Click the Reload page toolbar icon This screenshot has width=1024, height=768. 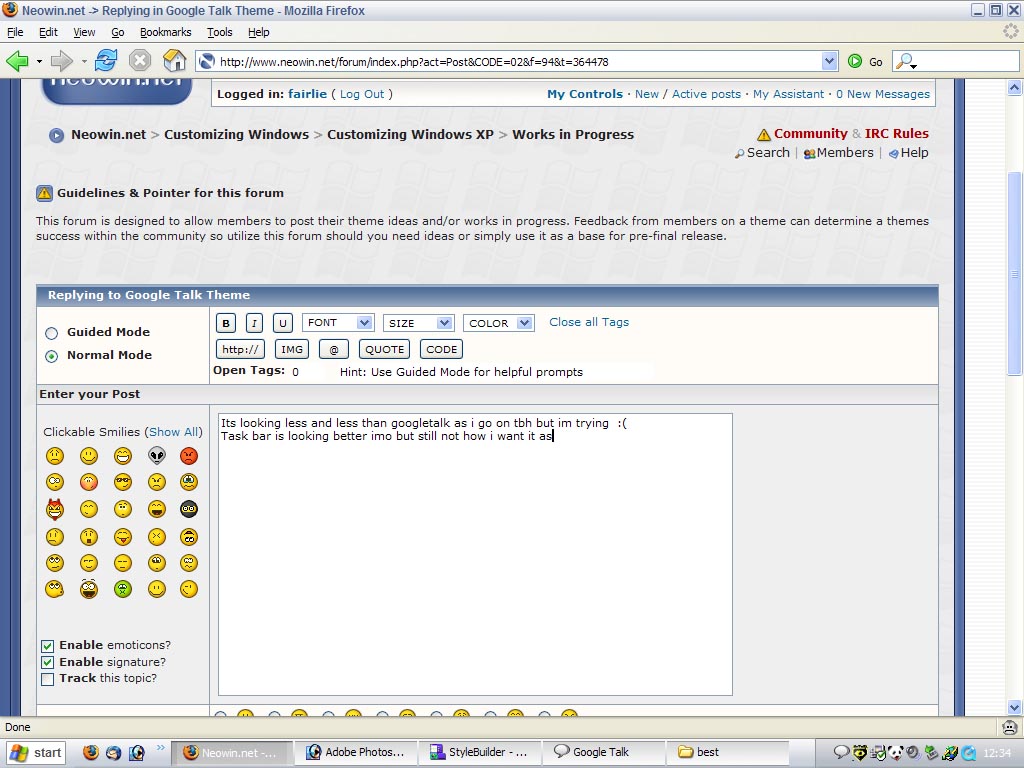[x=105, y=61]
